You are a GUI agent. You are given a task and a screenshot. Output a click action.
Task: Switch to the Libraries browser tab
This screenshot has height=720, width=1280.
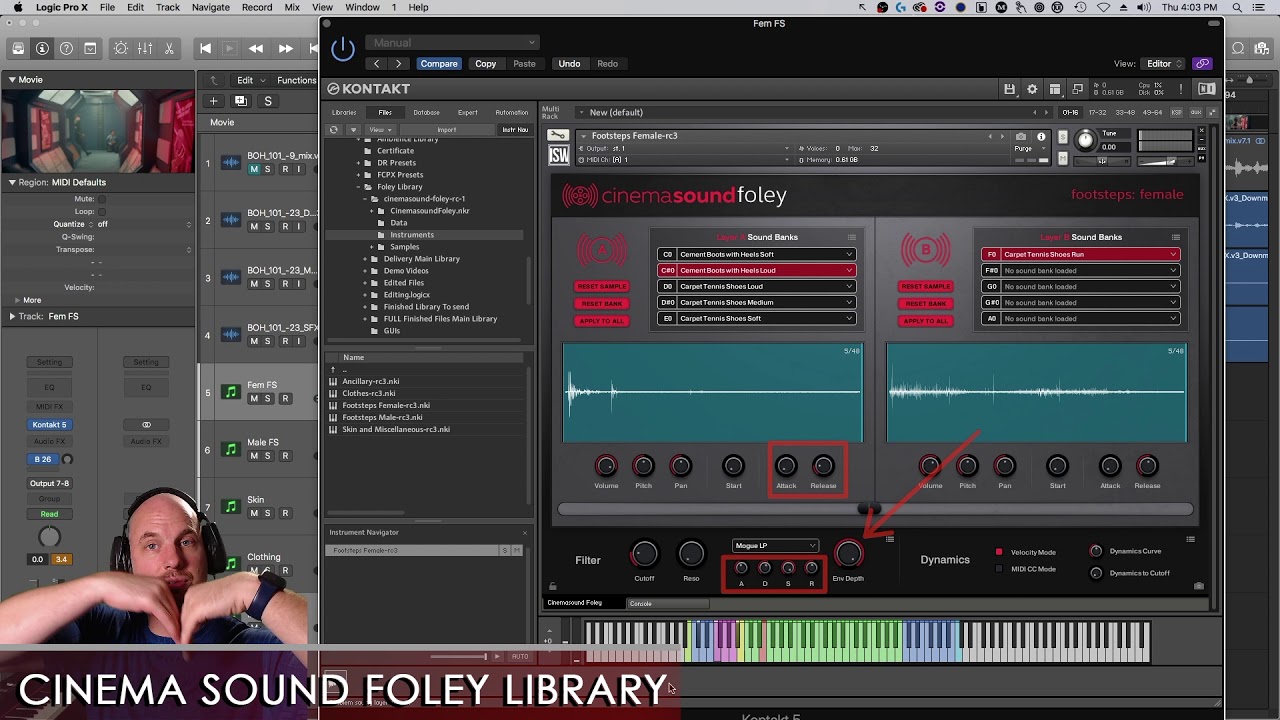pyautogui.click(x=344, y=112)
